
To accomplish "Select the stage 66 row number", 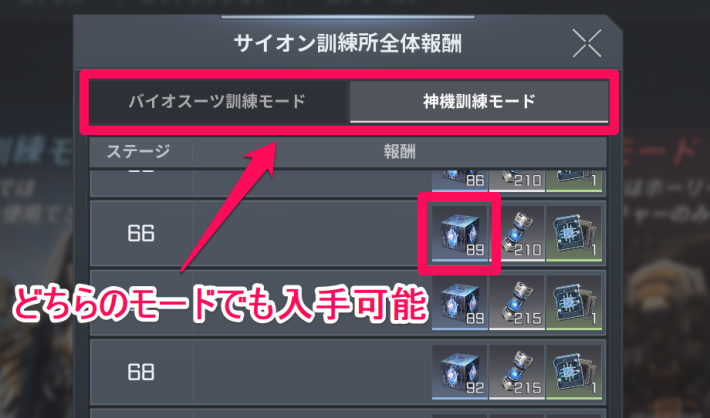I will (141, 234).
